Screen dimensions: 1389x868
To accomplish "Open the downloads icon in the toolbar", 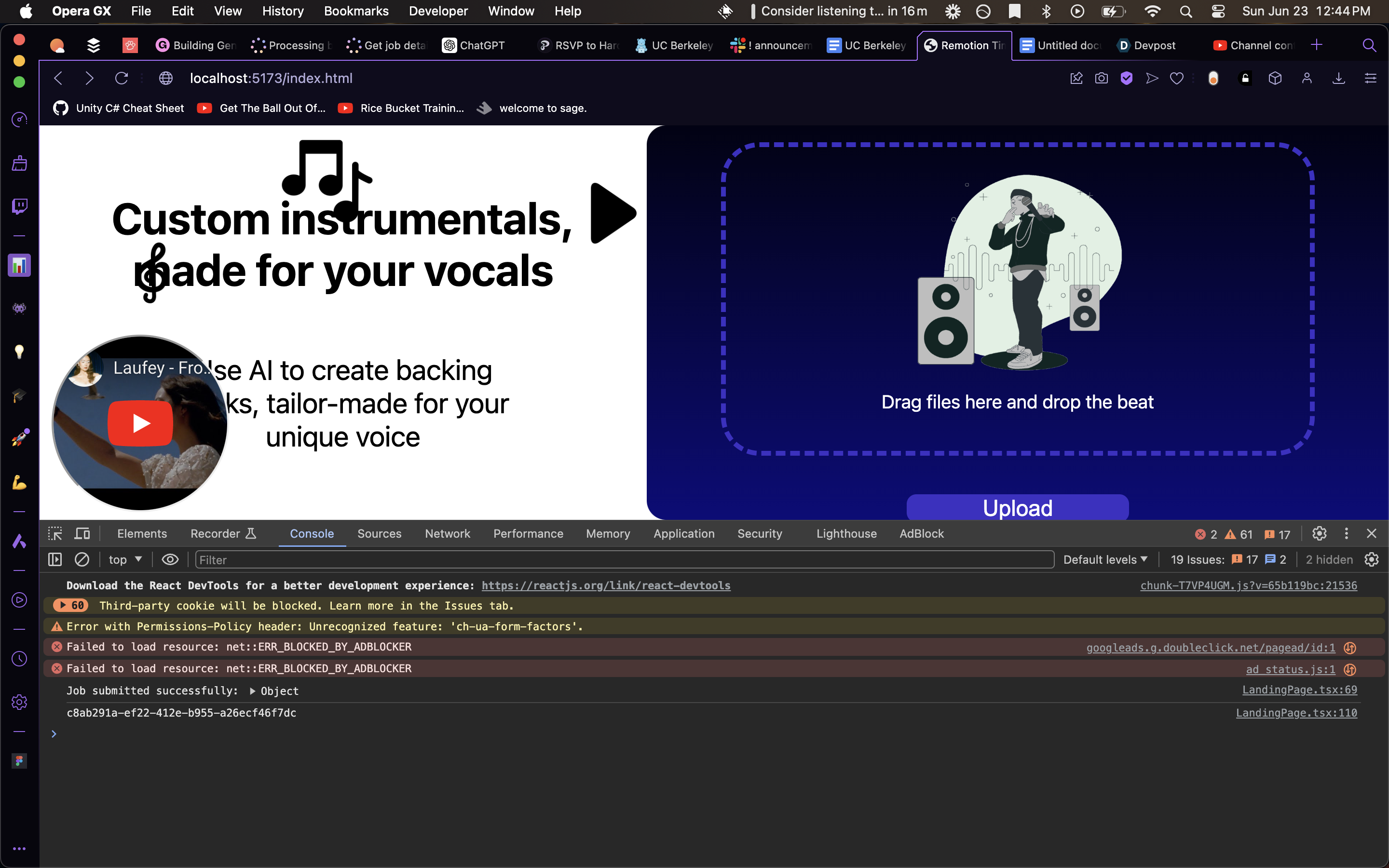I will coord(1338,78).
